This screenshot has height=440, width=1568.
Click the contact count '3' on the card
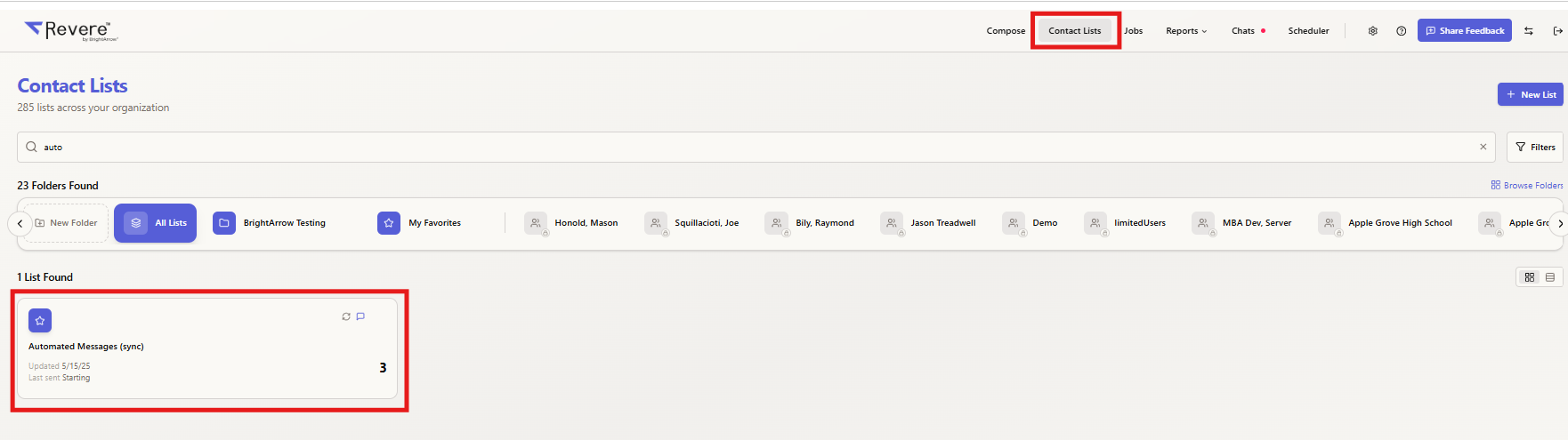(383, 368)
